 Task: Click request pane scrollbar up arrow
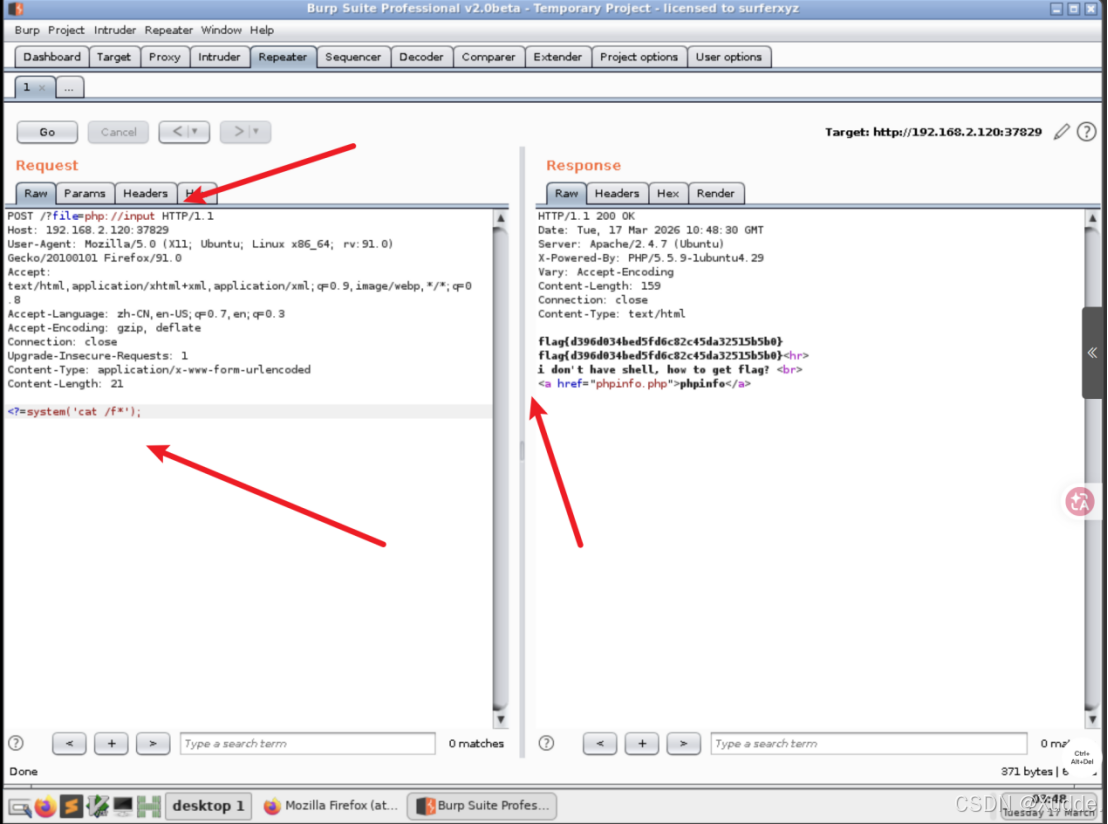[500, 218]
